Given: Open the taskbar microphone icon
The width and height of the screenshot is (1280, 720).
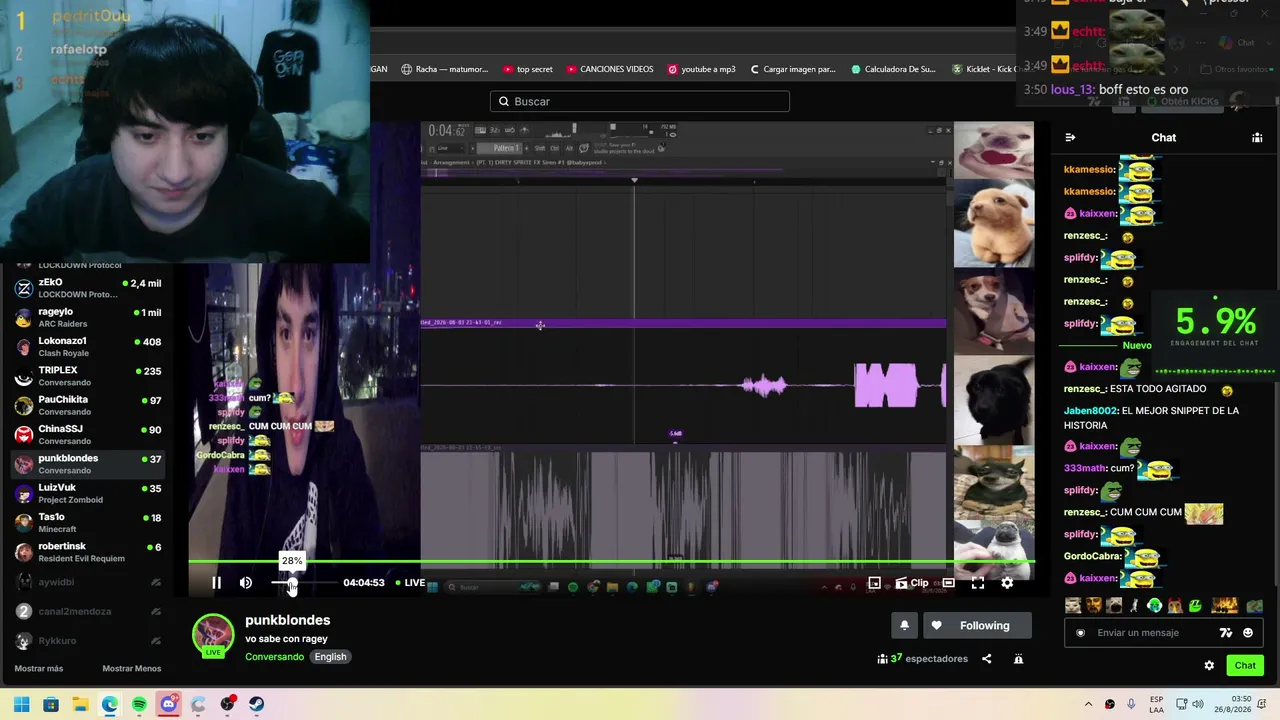Looking at the screenshot, I should pos(1131,704).
